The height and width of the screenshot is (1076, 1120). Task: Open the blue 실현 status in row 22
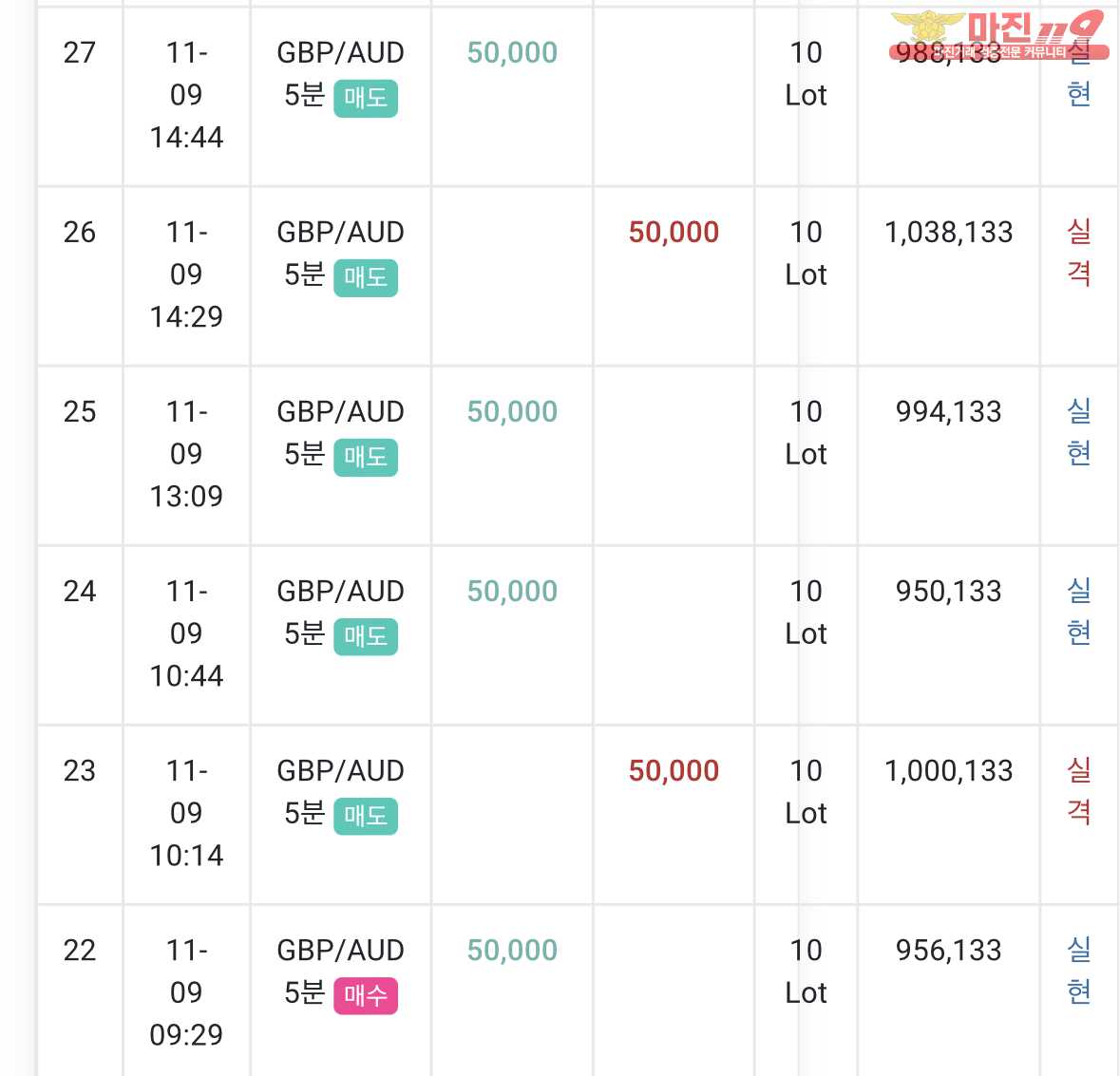coord(1078,970)
